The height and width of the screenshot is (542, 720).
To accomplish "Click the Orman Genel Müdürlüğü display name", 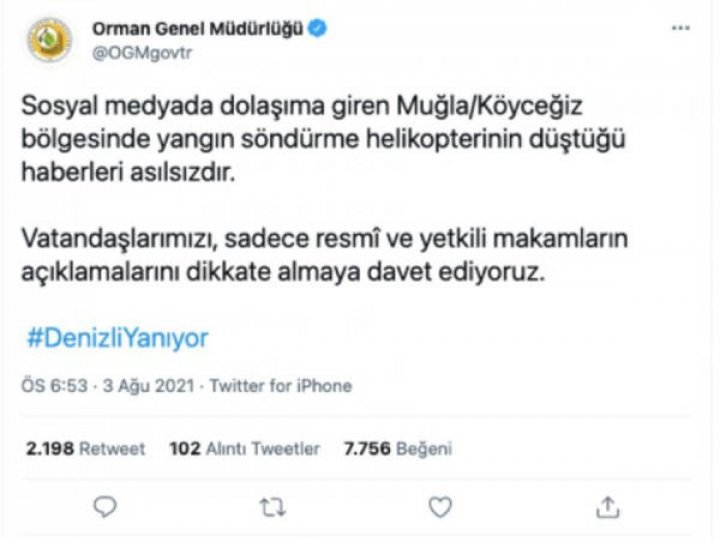I will pos(198,28).
